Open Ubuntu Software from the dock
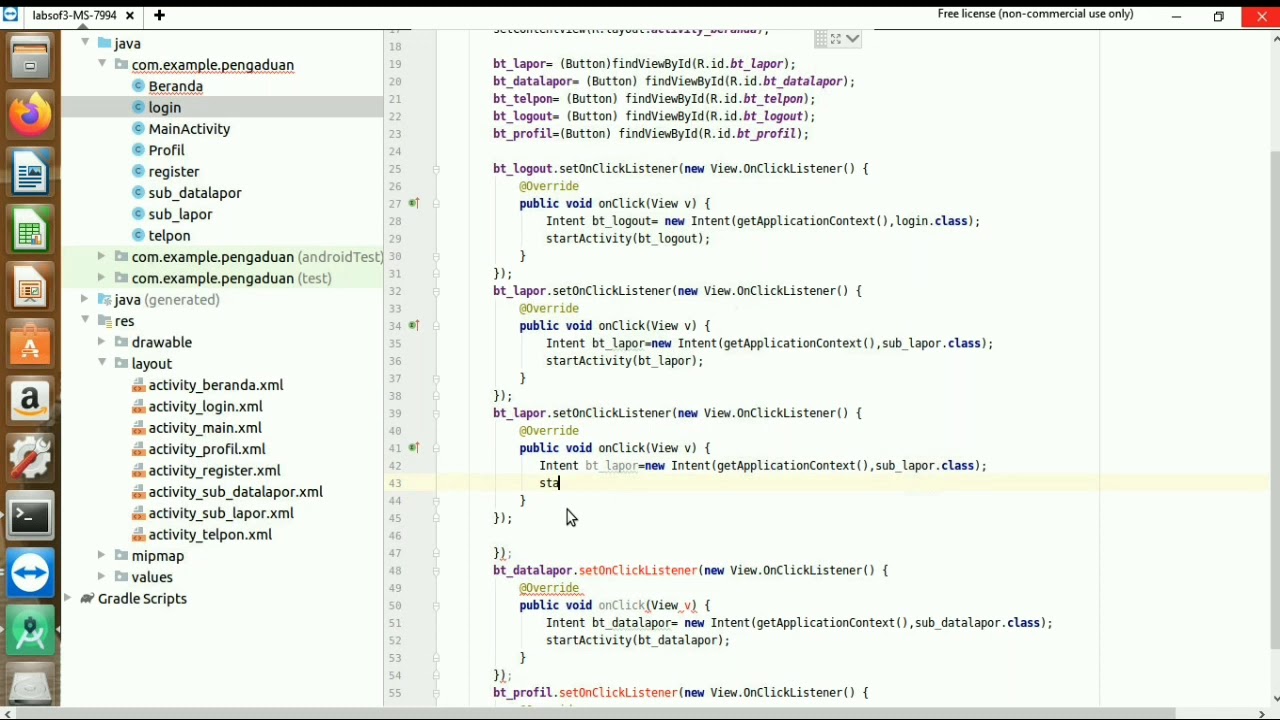This screenshot has width=1280, height=720. coord(30,344)
